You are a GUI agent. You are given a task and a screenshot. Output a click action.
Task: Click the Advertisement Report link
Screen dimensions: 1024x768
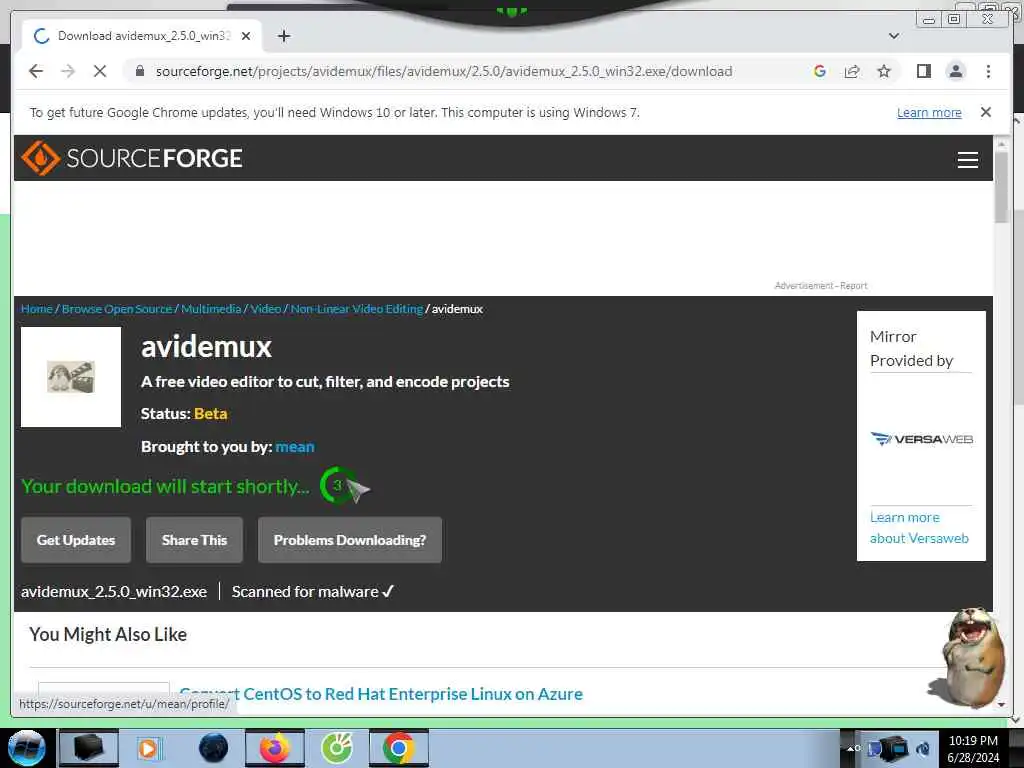coord(821,285)
